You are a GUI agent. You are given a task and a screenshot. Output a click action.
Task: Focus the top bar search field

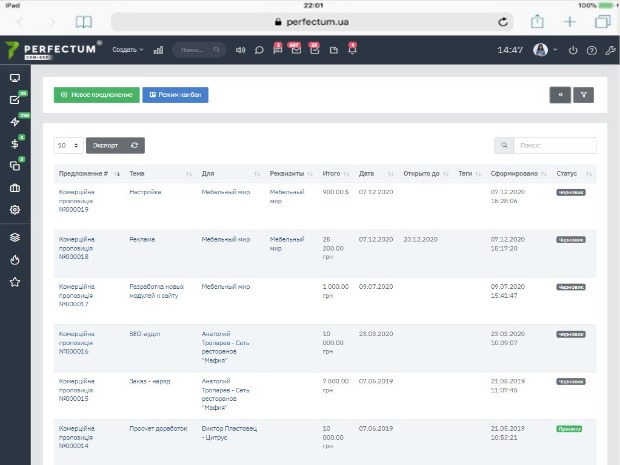[199, 50]
